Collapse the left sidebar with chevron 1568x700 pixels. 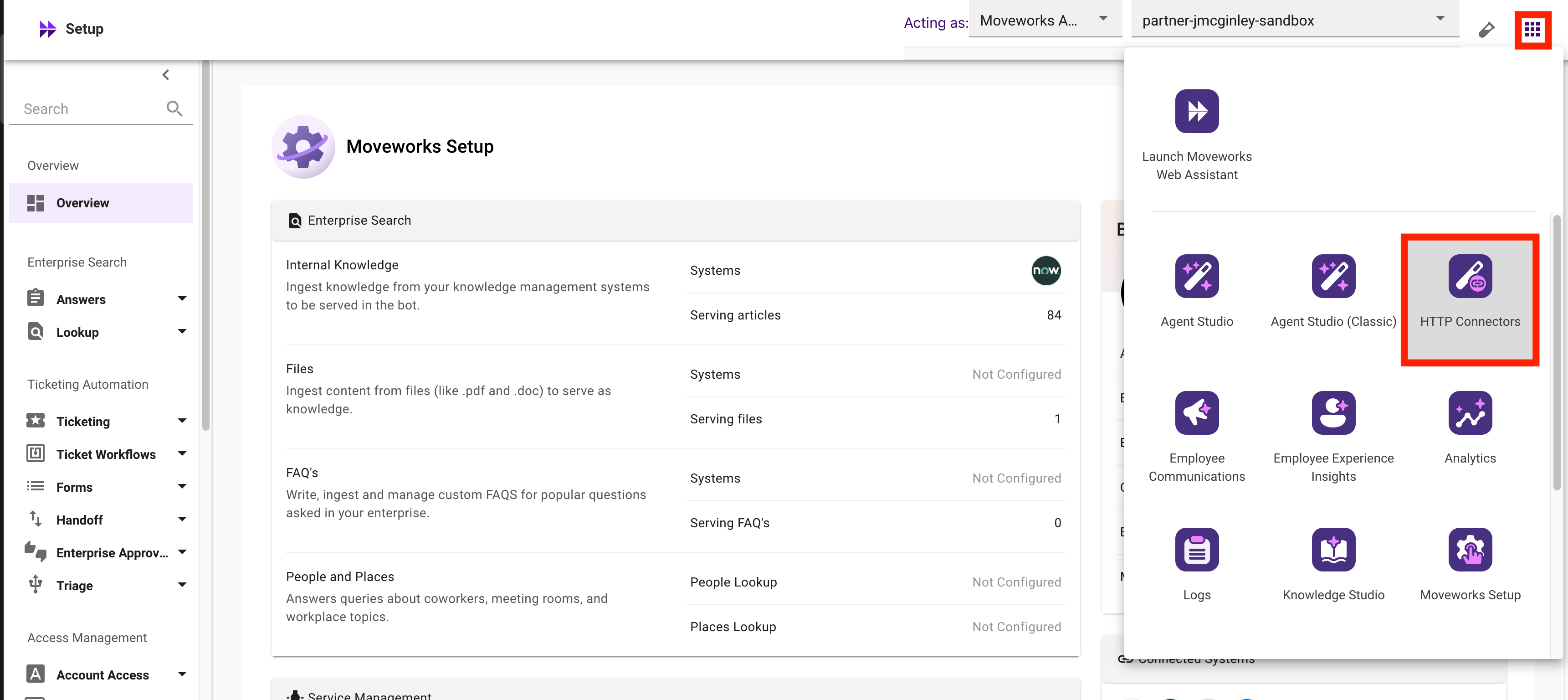[165, 74]
